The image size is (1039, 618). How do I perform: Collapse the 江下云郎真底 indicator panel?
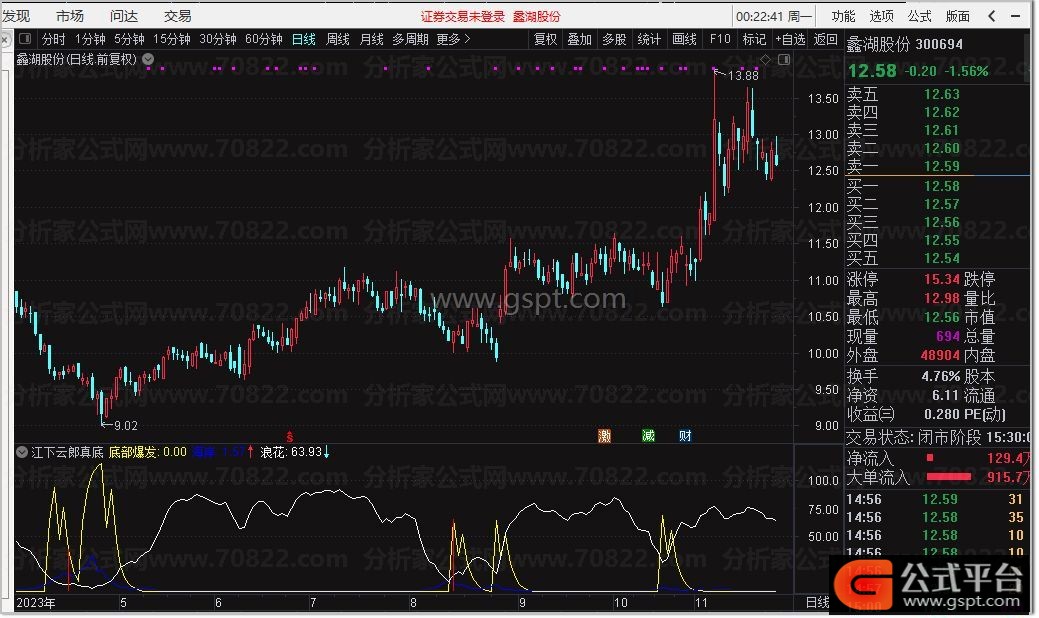pyautogui.click(x=22, y=452)
